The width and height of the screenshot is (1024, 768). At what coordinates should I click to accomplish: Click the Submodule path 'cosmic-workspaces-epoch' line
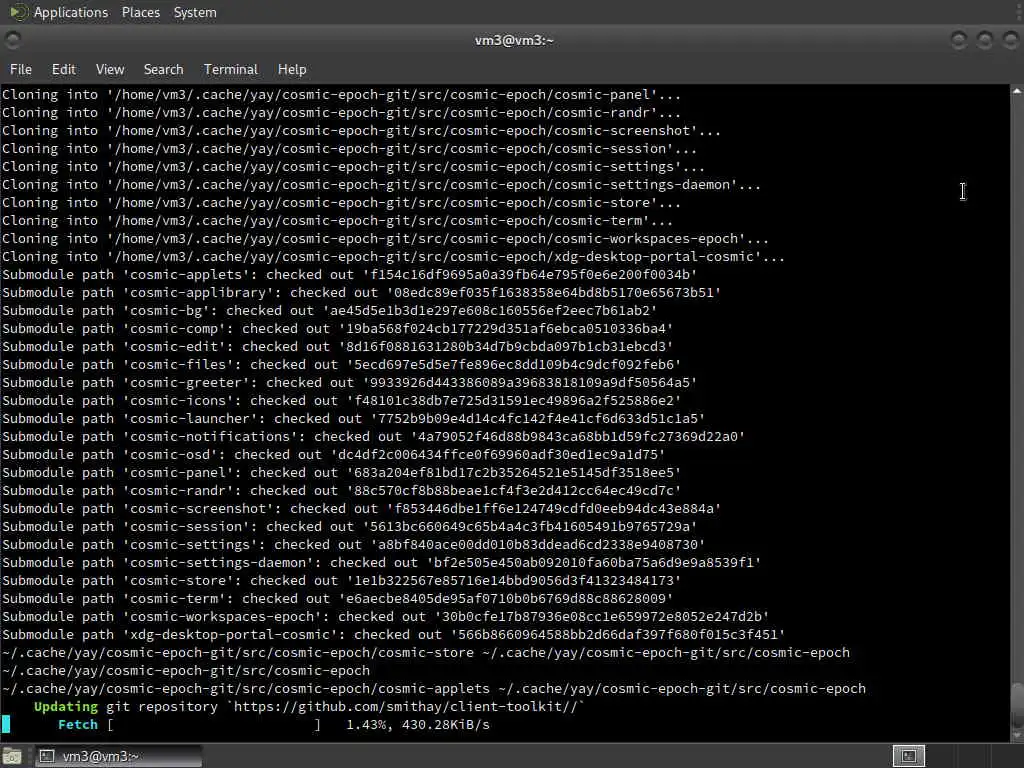[x=385, y=616]
